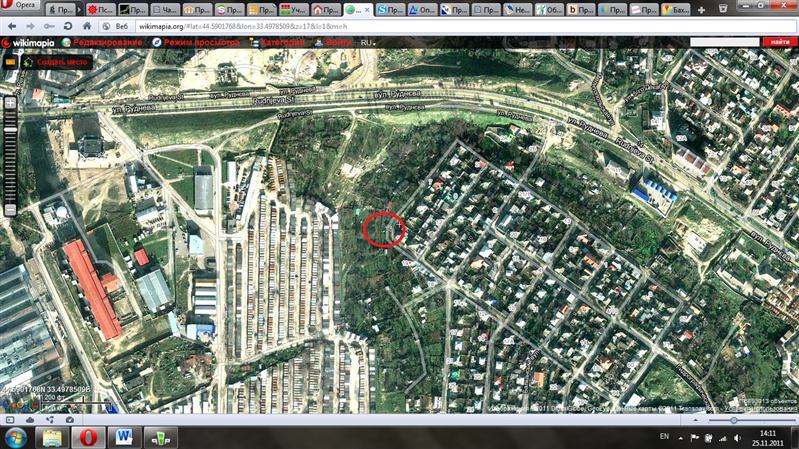
Task: Open the RU language dropdown
Action: point(369,43)
